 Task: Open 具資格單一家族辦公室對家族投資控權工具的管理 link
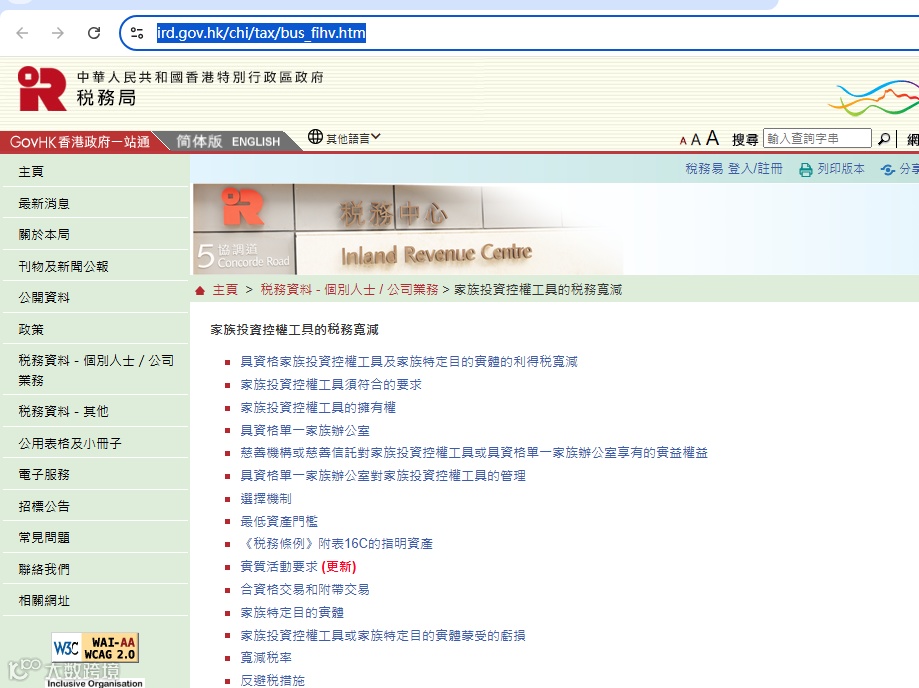383,475
